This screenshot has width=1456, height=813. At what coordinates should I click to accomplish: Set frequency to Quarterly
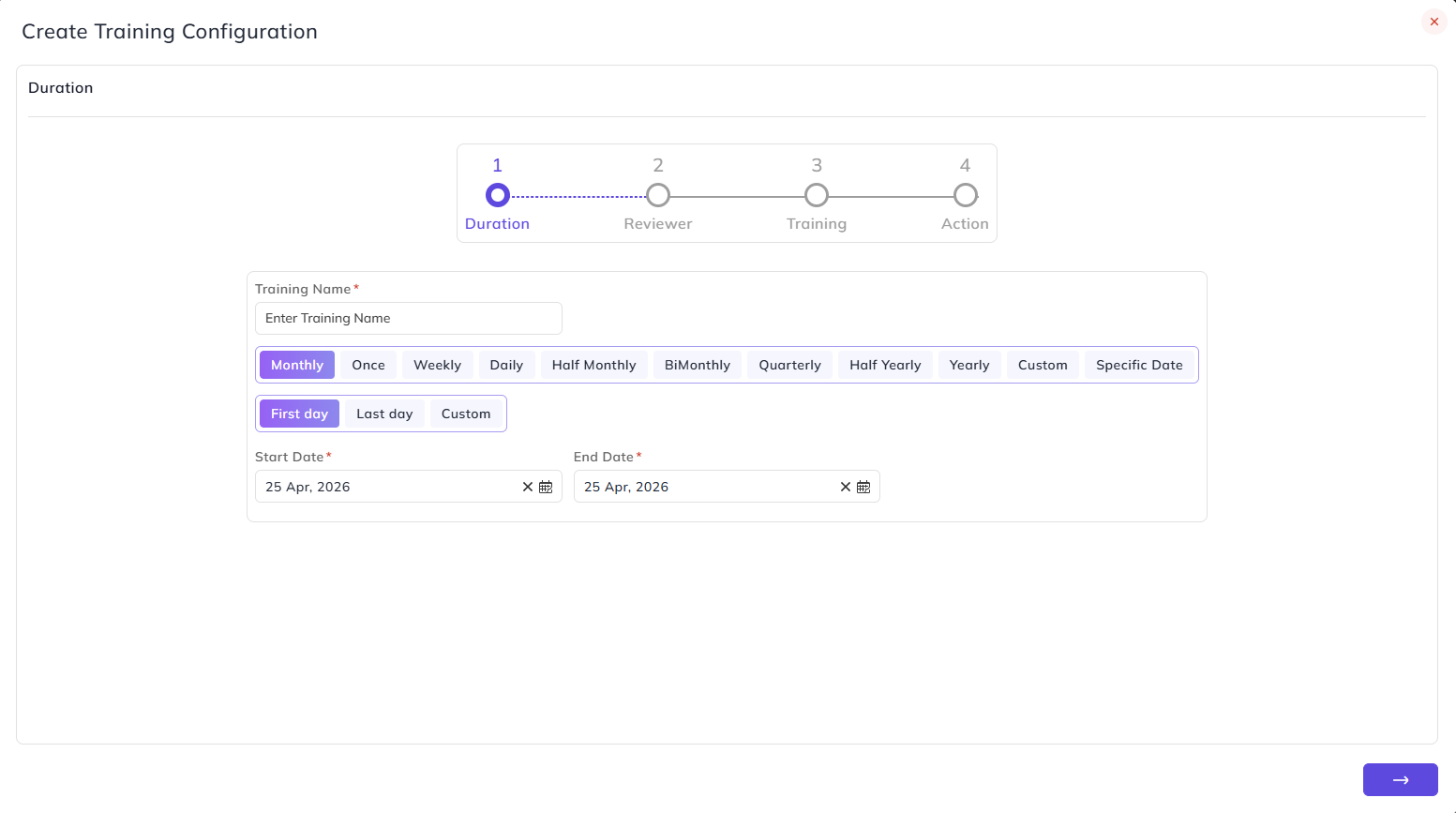790,365
